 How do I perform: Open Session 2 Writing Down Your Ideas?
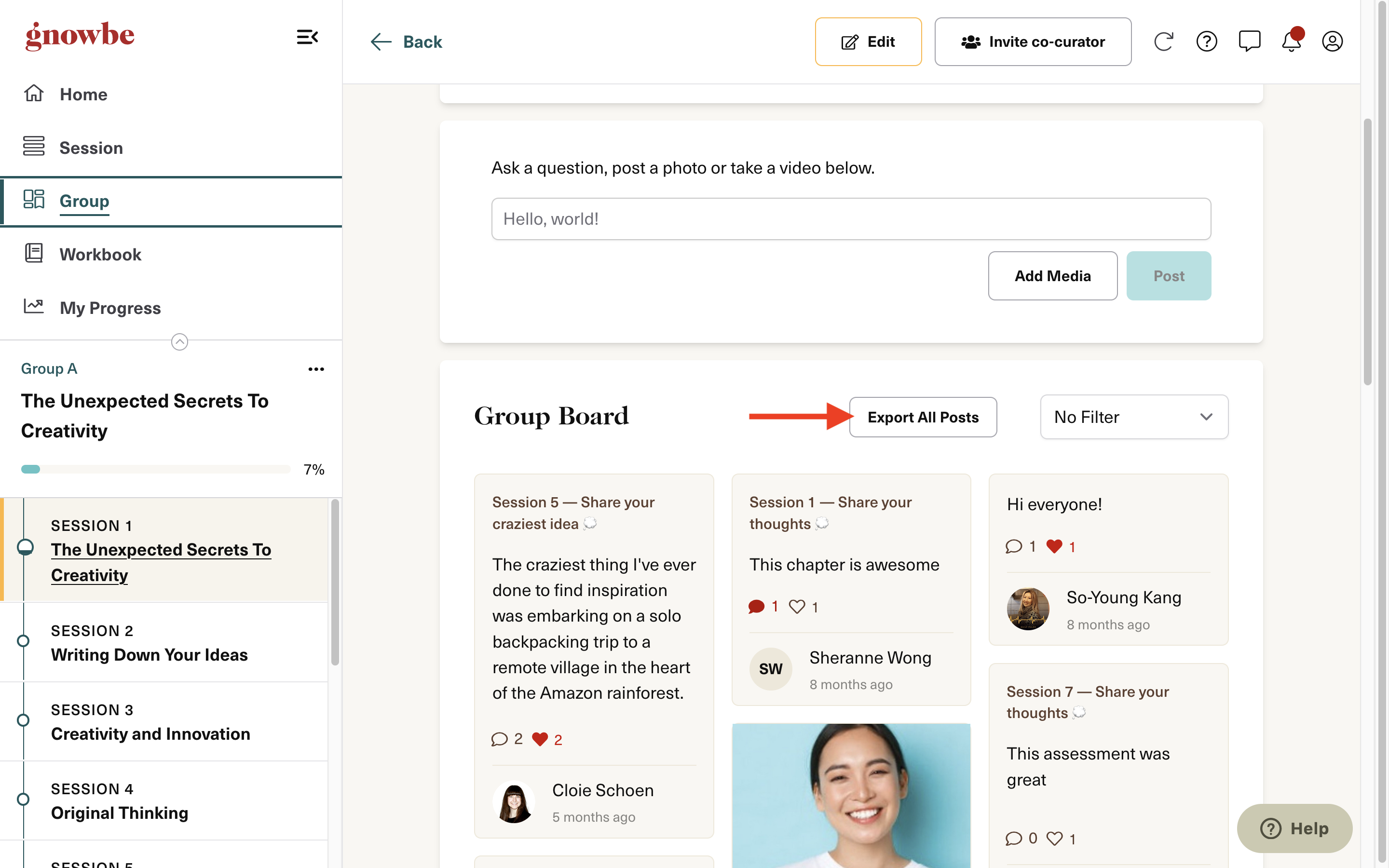coord(164,642)
